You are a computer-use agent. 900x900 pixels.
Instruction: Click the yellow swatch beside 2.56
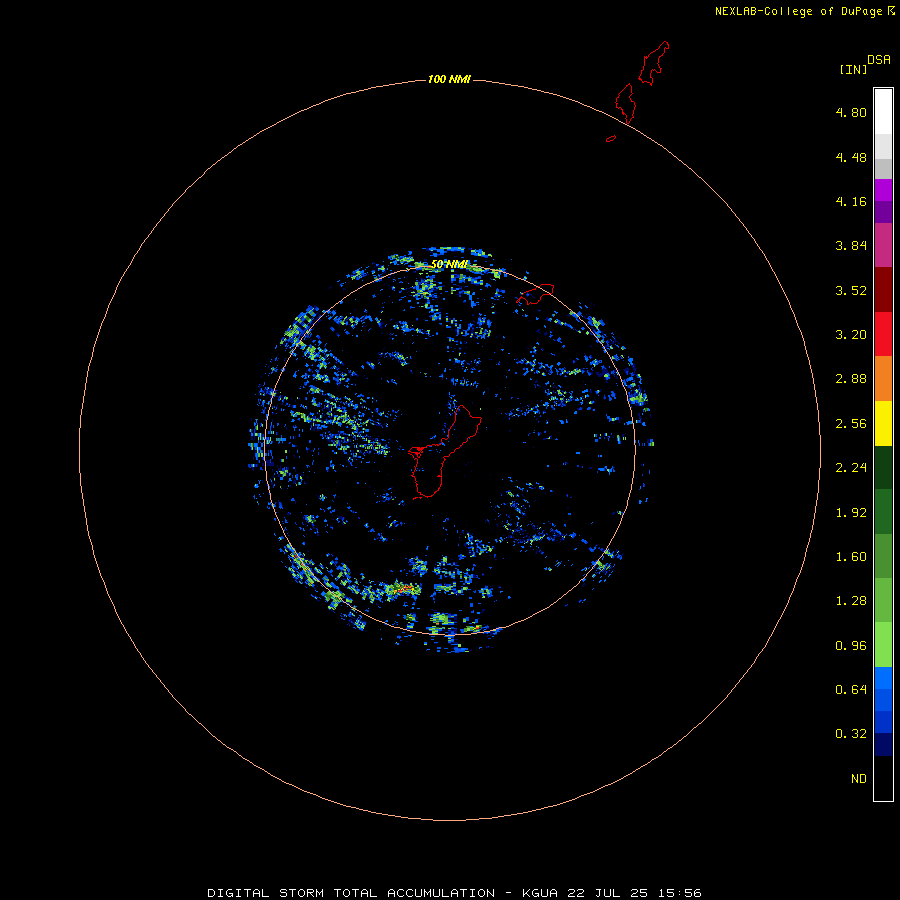pos(883,424)
